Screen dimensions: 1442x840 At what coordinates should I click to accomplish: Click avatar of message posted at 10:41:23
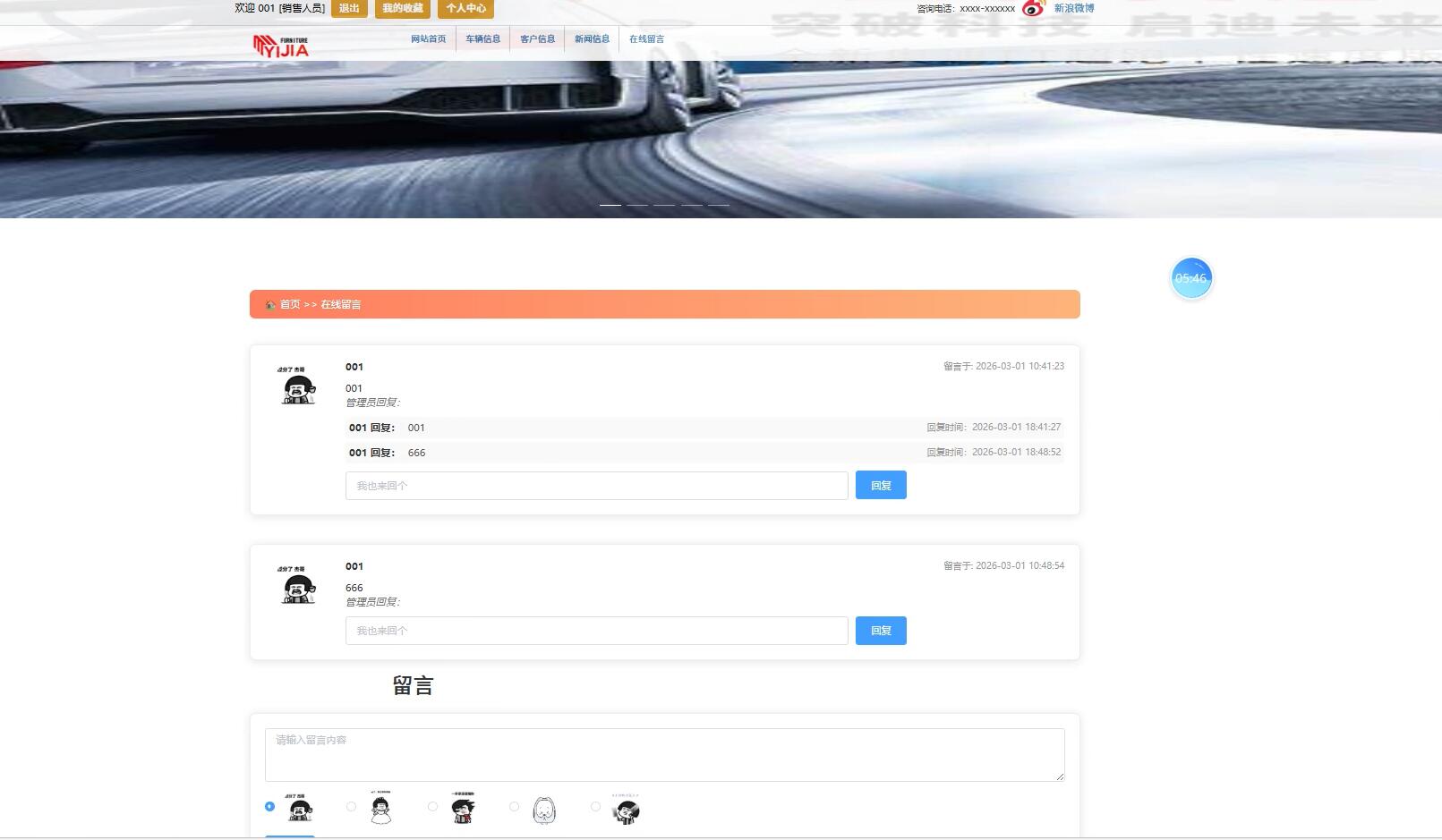(x=297, y=386)
